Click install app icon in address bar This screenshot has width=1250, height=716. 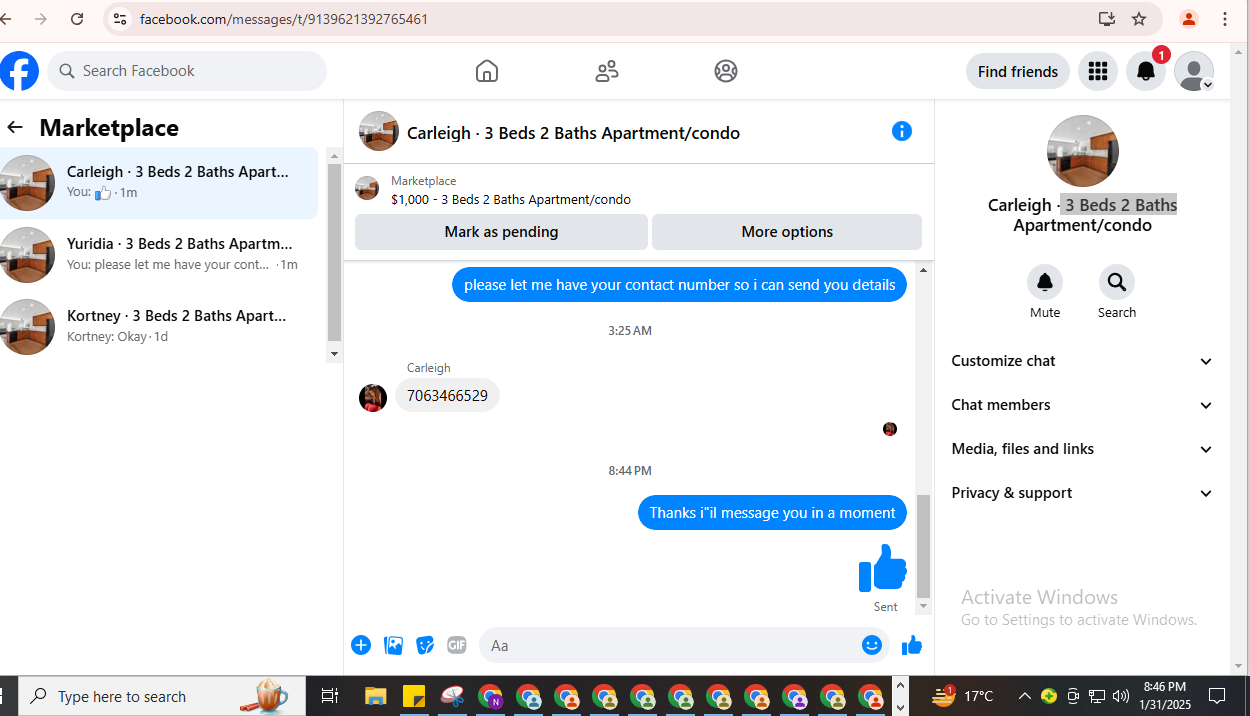(x=1106, y=19)
